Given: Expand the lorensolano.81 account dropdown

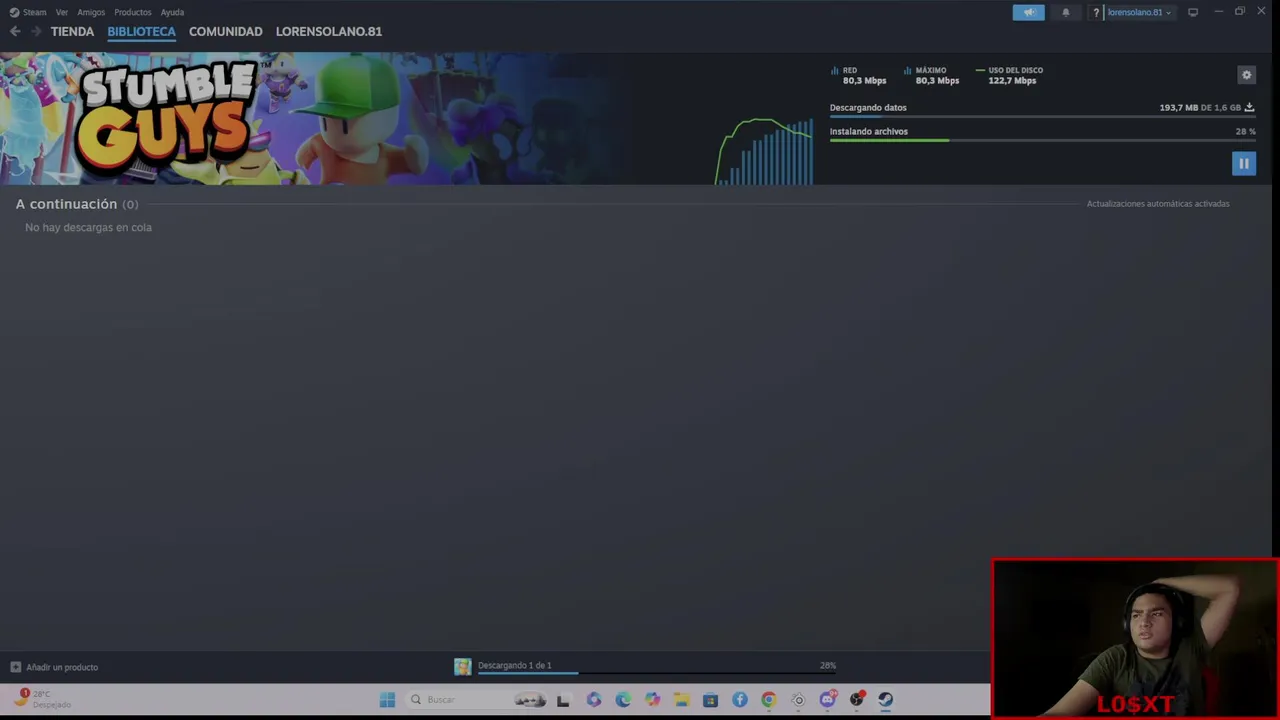Looking at the screenshot, I should click(1139, 12).
